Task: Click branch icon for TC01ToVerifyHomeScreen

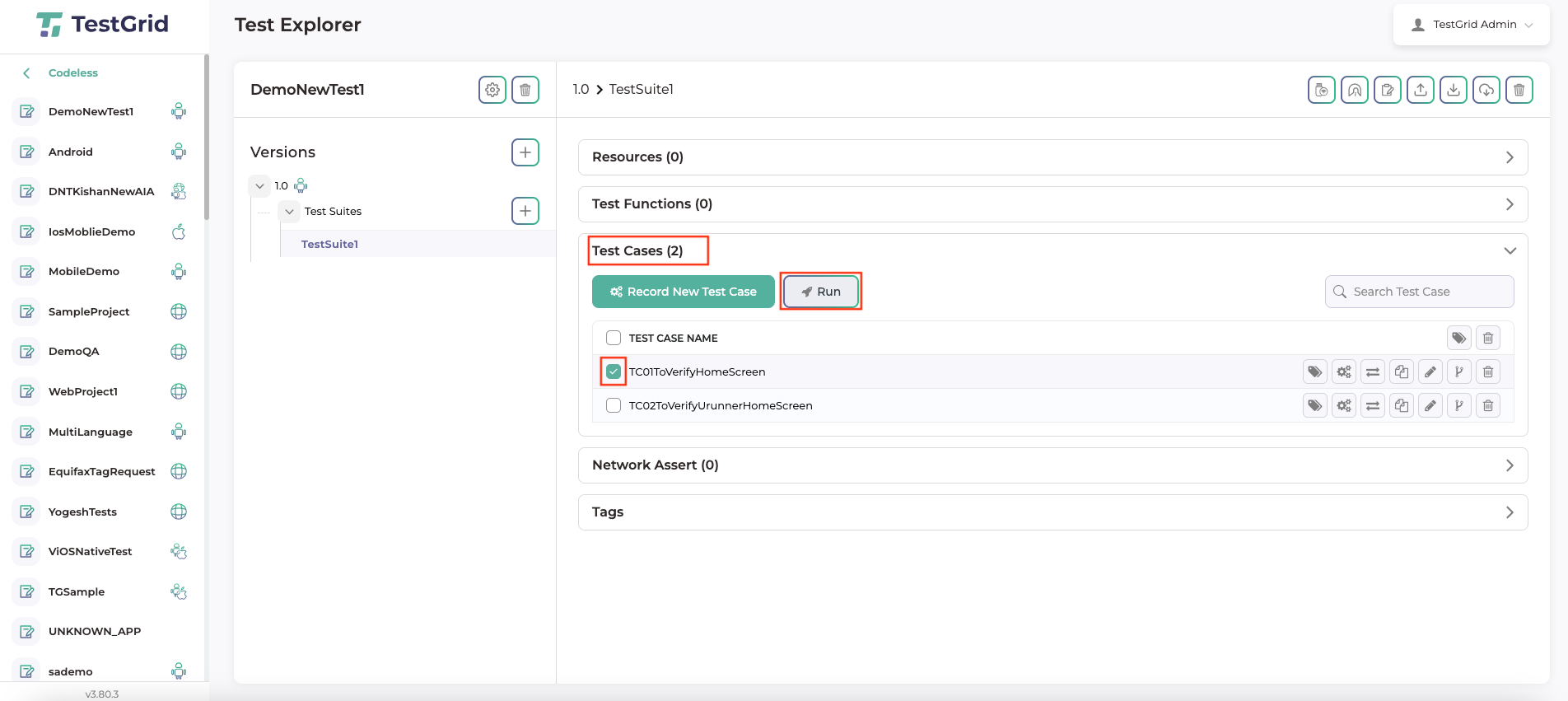Action: [x=1459, y=372]
